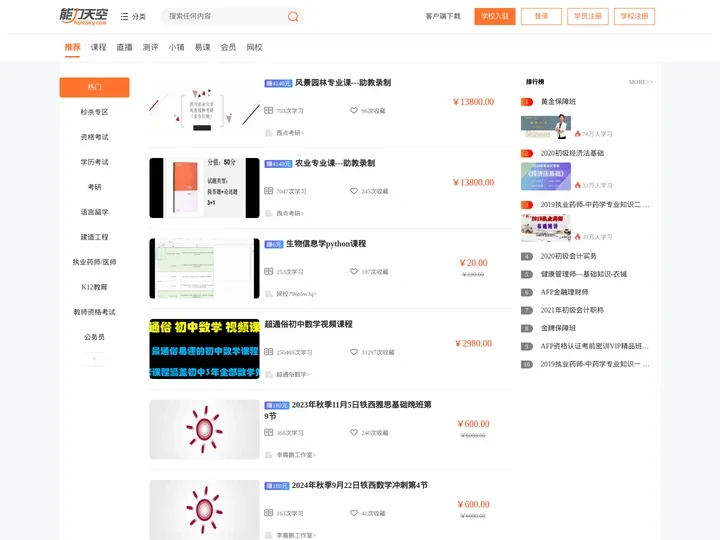Viewport: 720px width, 540px height.
Task: Click the study-count book icon for 风景园林专业课
Action: (269, 111)
